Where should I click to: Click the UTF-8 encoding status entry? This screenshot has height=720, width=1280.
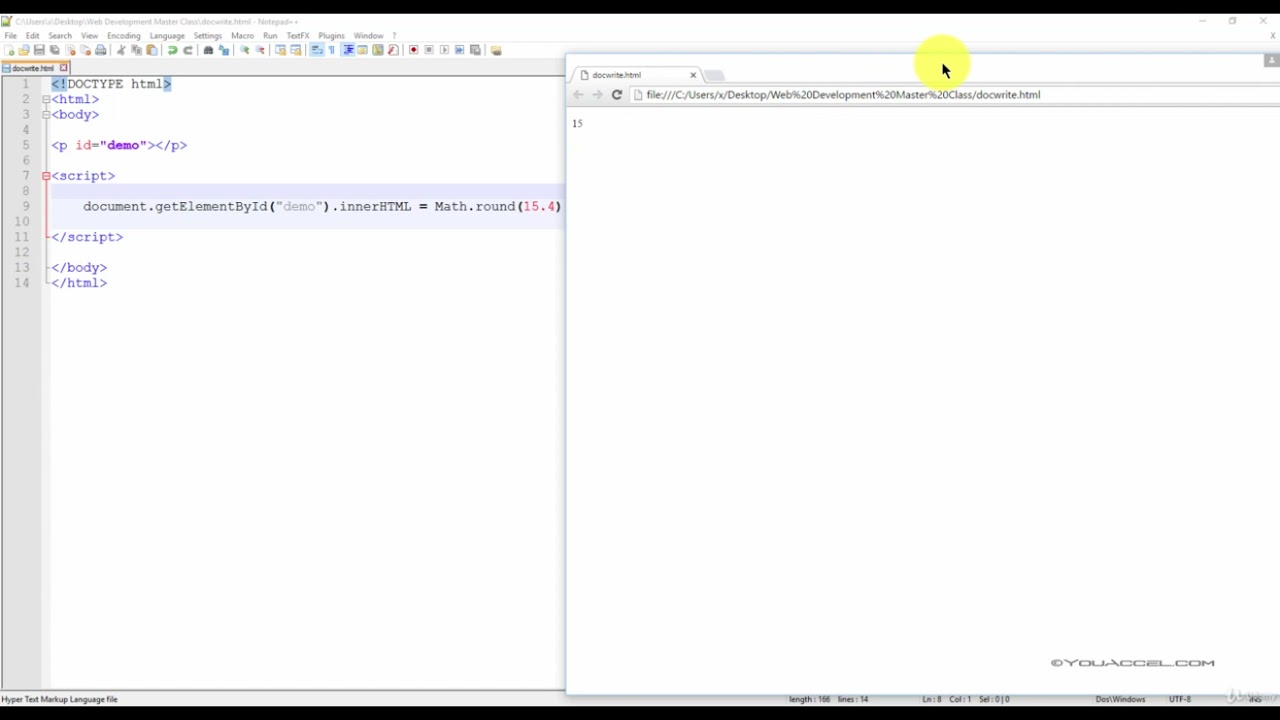tap(1180, 699)
